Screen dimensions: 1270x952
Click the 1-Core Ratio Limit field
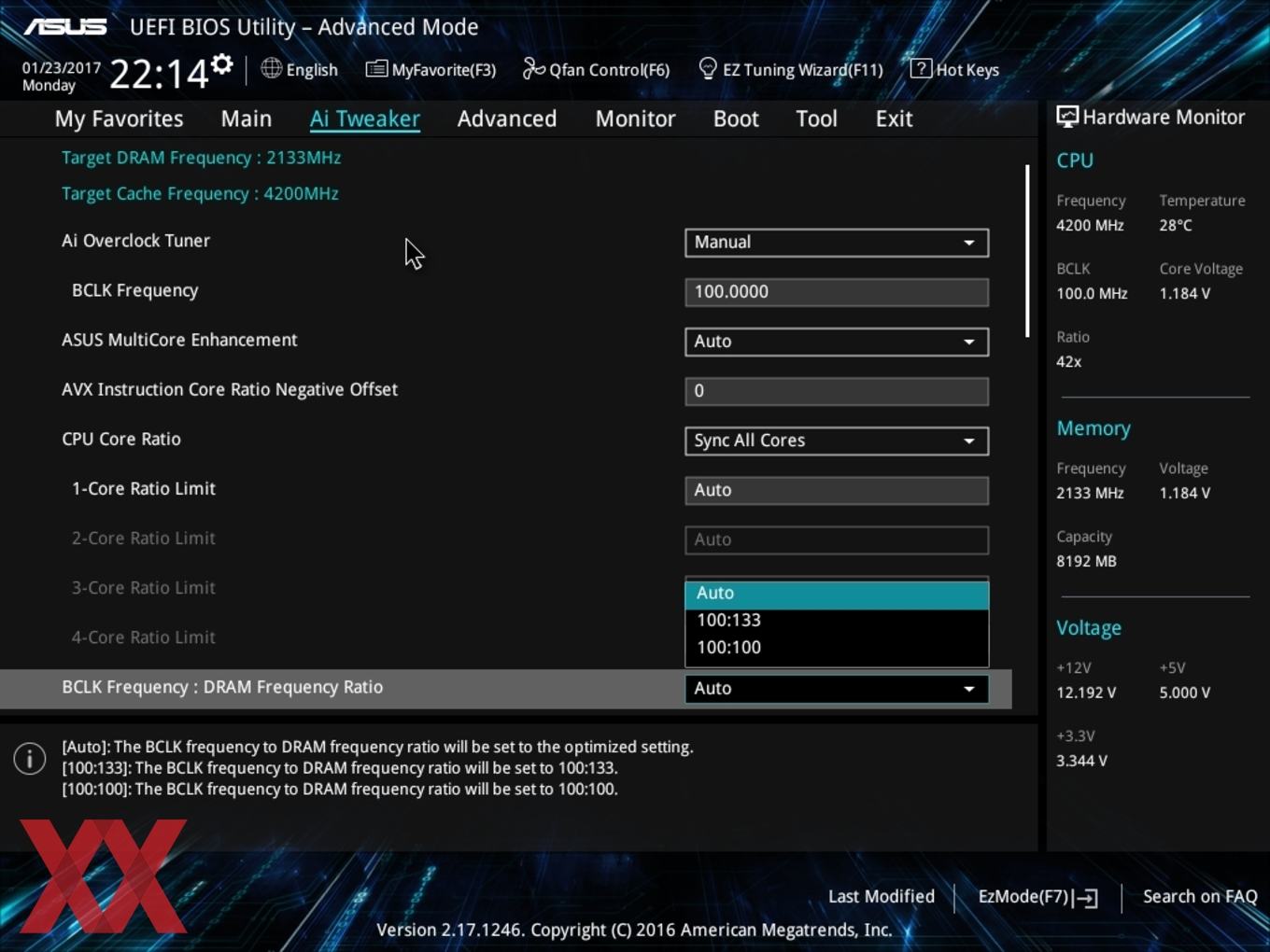coord(837,490)
